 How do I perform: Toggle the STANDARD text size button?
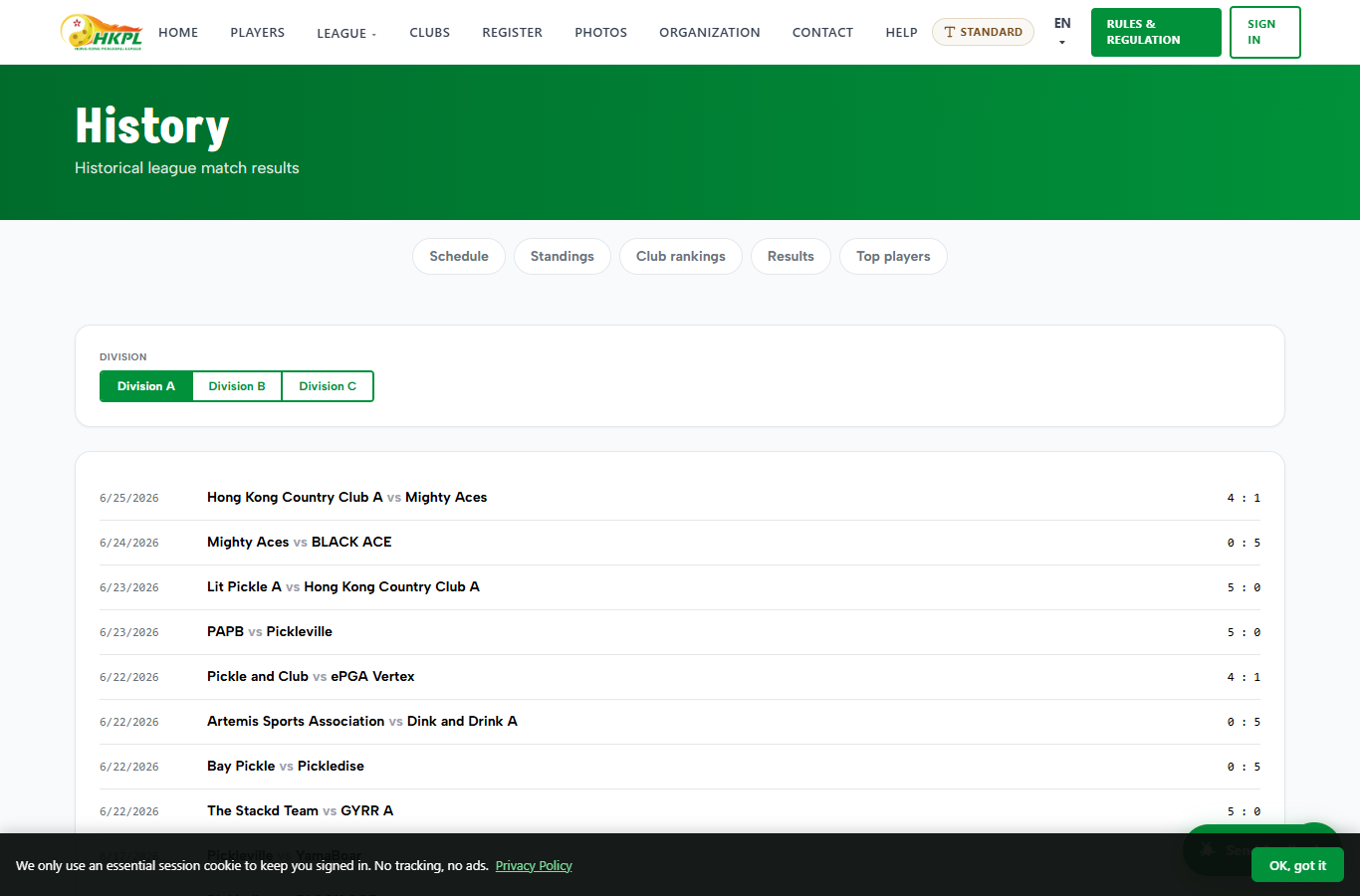pyautogui.click(x=983, y=32)
